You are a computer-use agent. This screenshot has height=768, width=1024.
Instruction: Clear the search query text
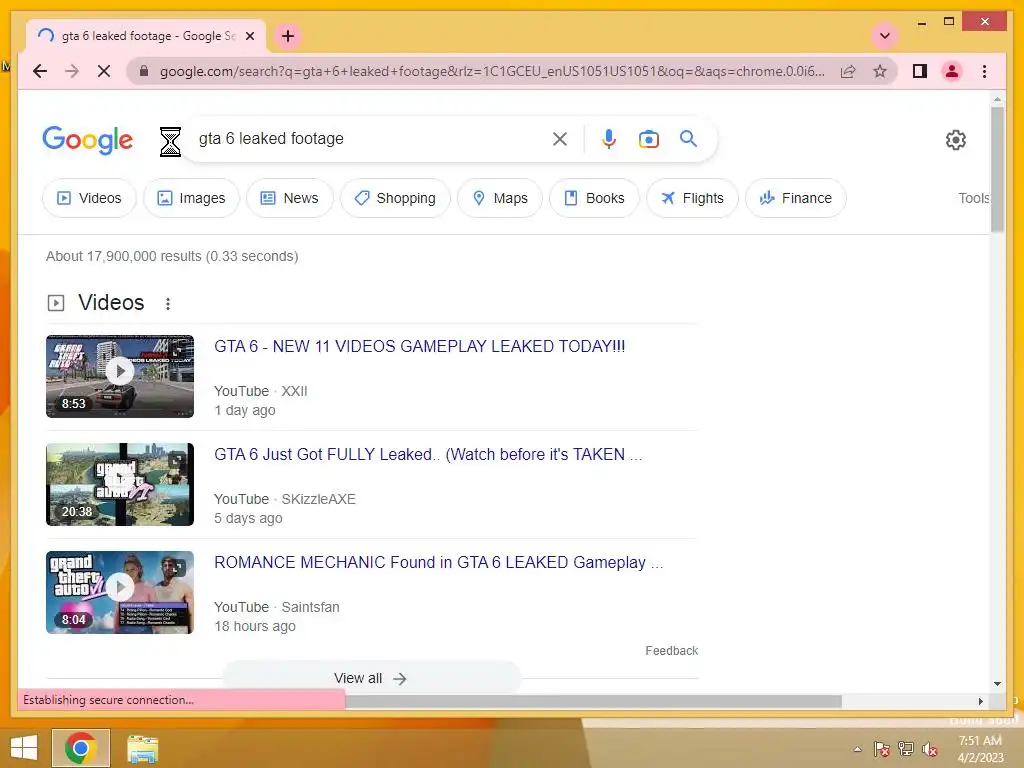pyautogui.click(x=560, y=139)
